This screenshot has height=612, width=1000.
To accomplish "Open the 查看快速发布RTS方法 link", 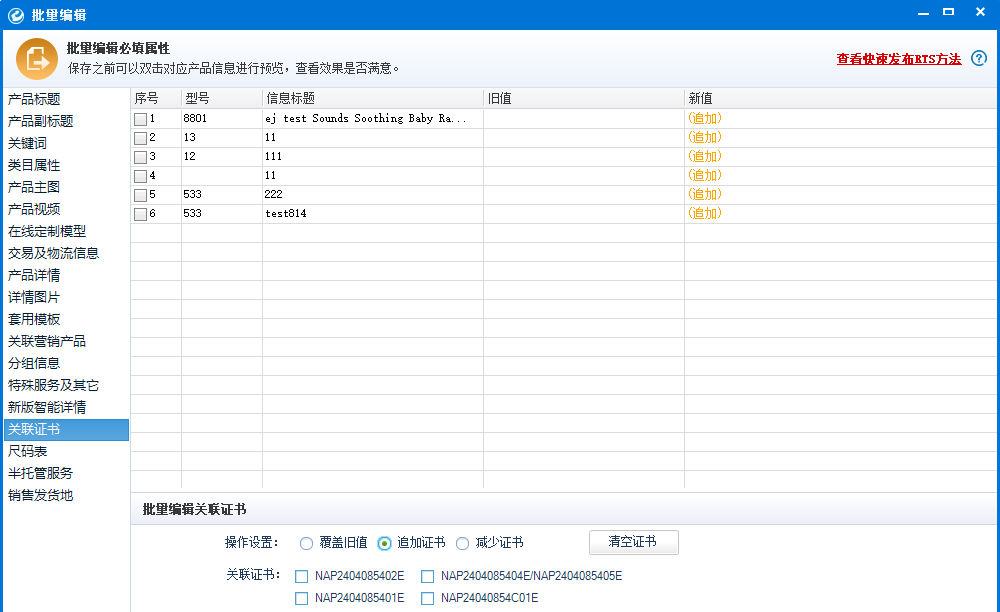I will tap(899, 59).
